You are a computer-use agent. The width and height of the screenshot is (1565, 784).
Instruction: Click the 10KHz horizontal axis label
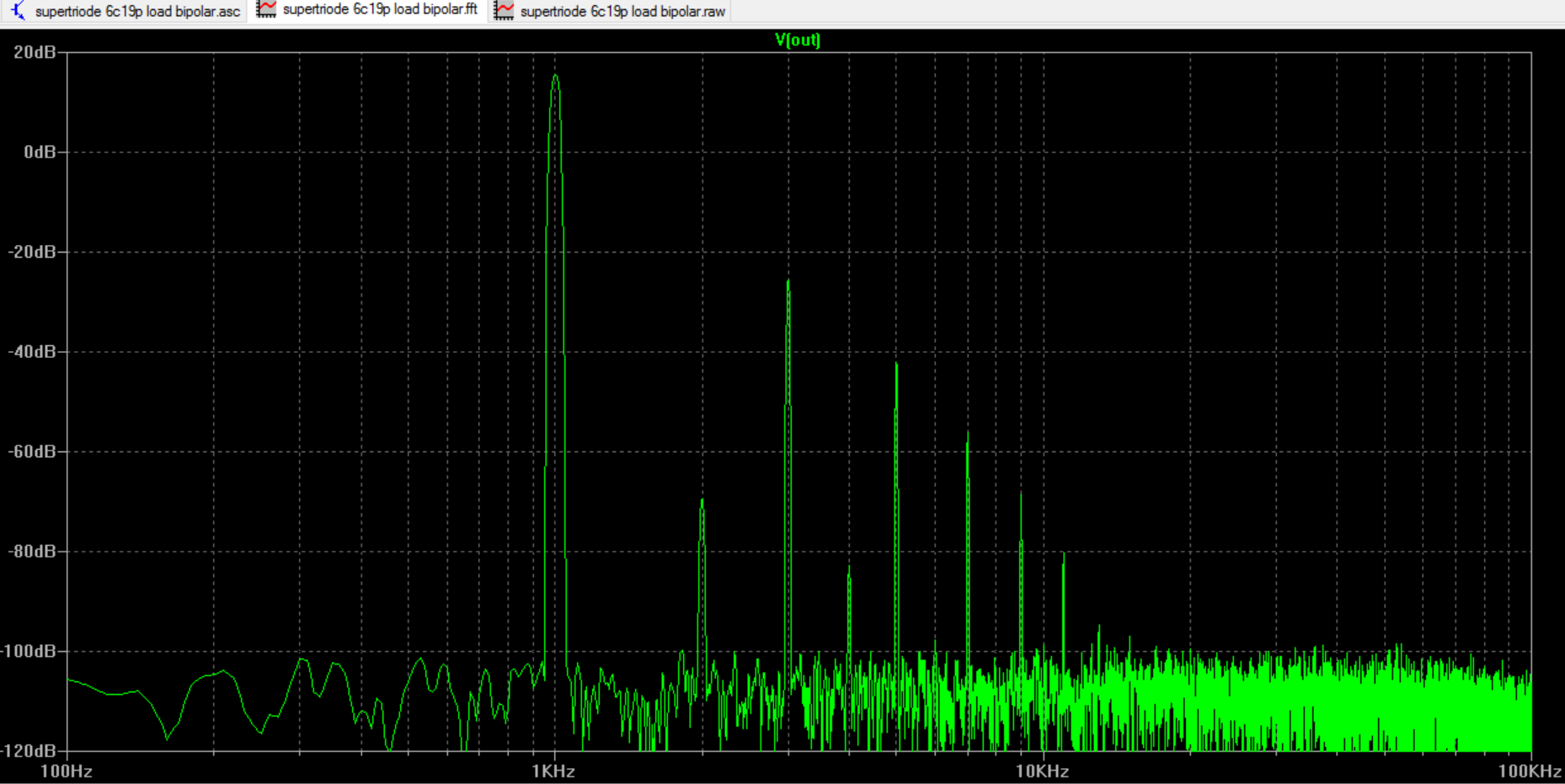(x=1042, y=771)
